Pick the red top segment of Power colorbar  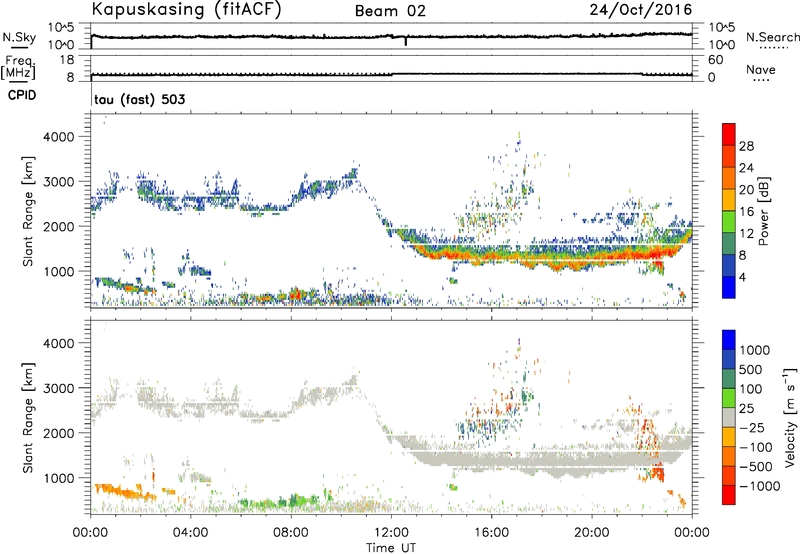click(x=729, y=134)
